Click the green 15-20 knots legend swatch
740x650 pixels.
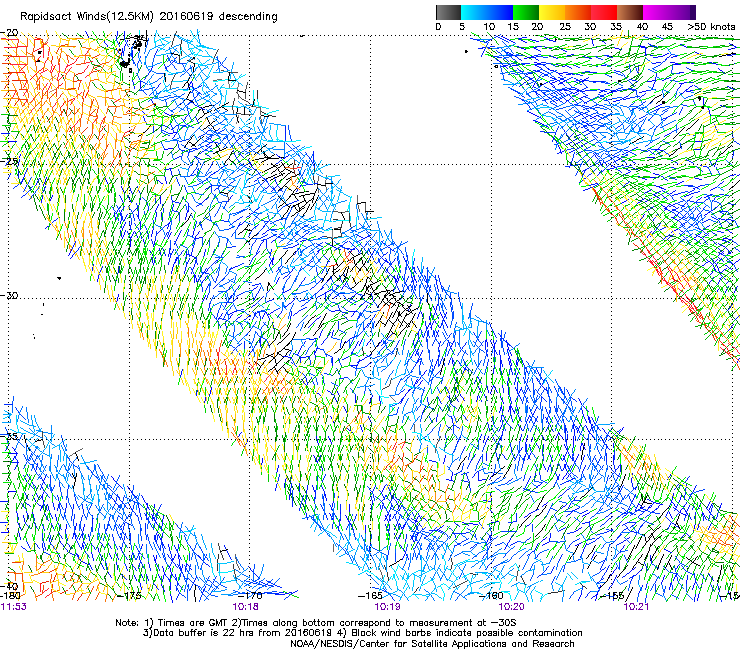pos(526,12)
